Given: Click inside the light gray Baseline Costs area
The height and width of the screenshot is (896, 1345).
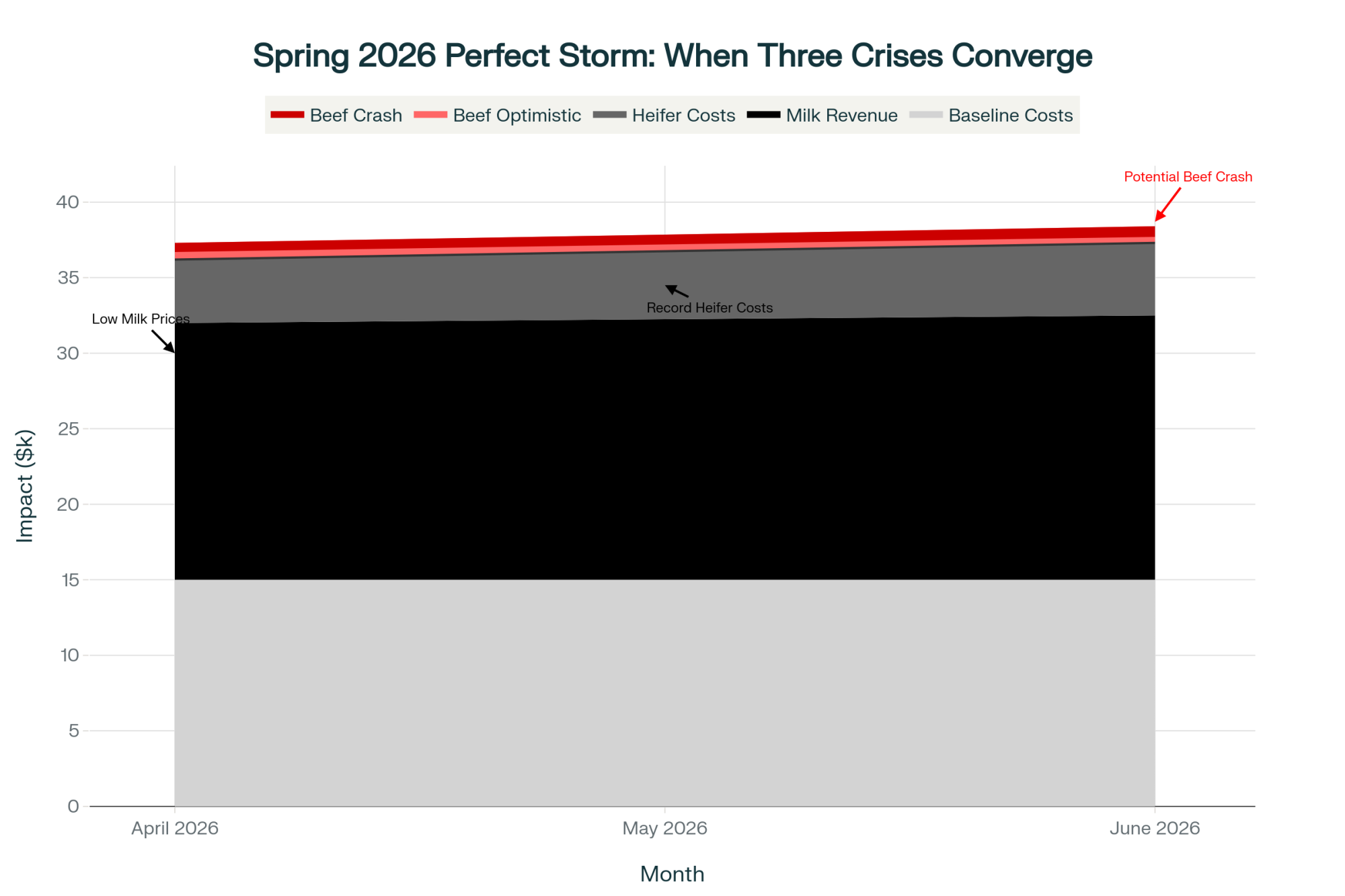Looking at the screenshot, I should 664,692.
